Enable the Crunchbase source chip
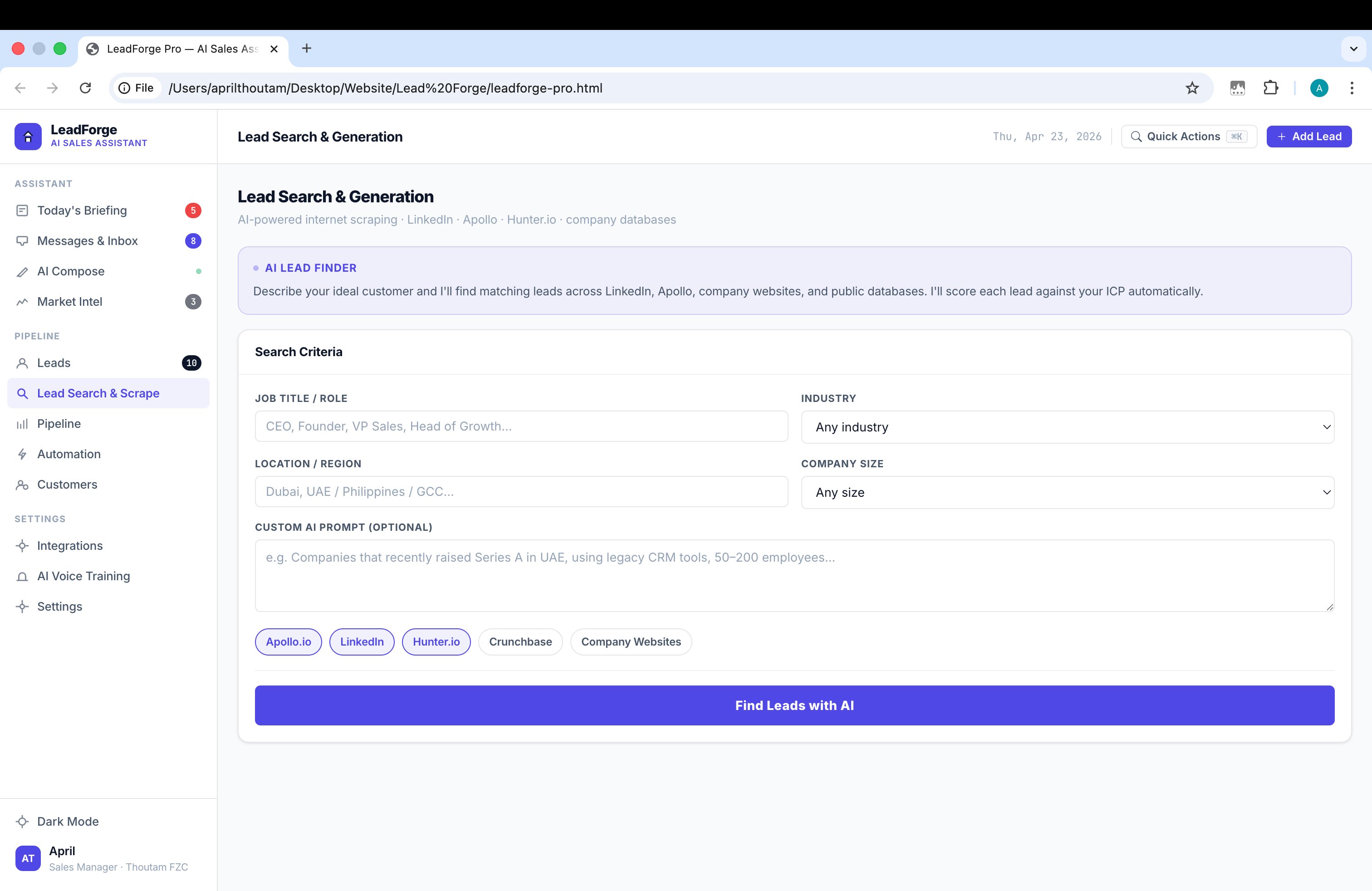This screenshot has width=1372, height=891. pos(520,641)
